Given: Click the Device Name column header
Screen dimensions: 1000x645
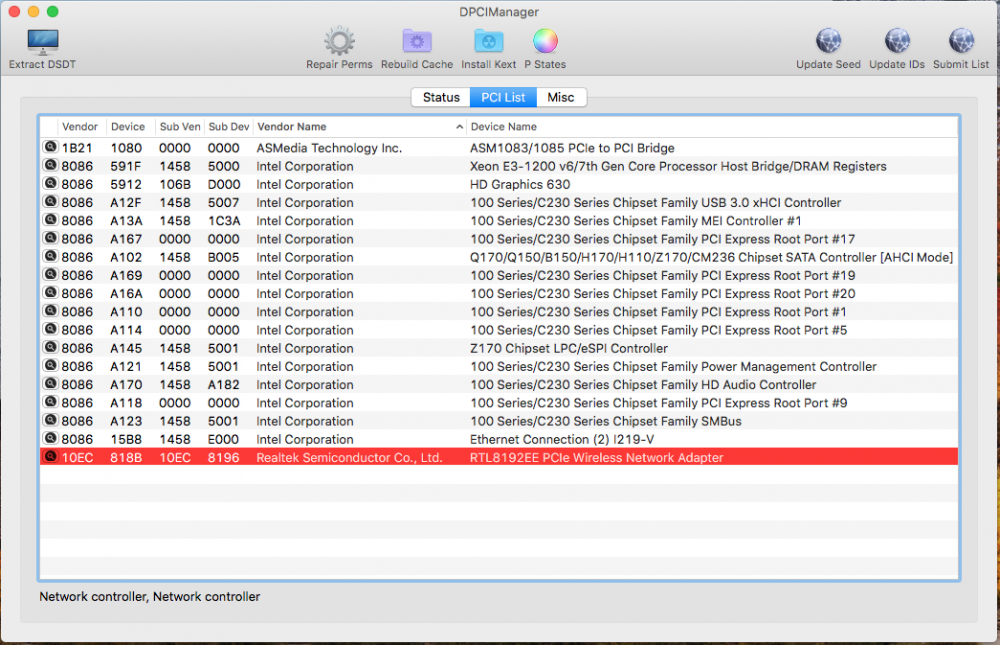Looking at the screenshot, I should tap(712, 126).
